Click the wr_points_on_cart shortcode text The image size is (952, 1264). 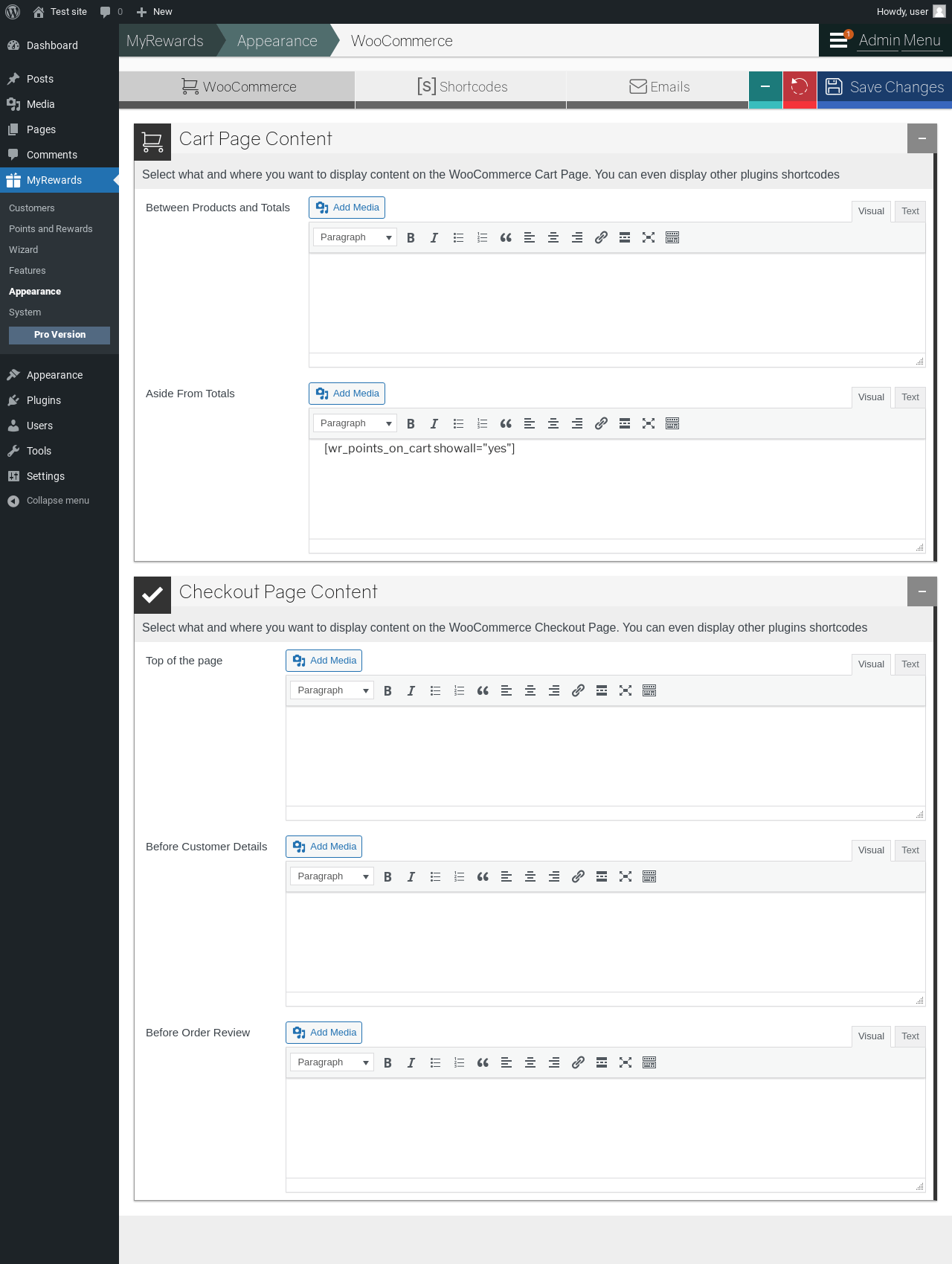pyautogui.click(x=419, y=449)
